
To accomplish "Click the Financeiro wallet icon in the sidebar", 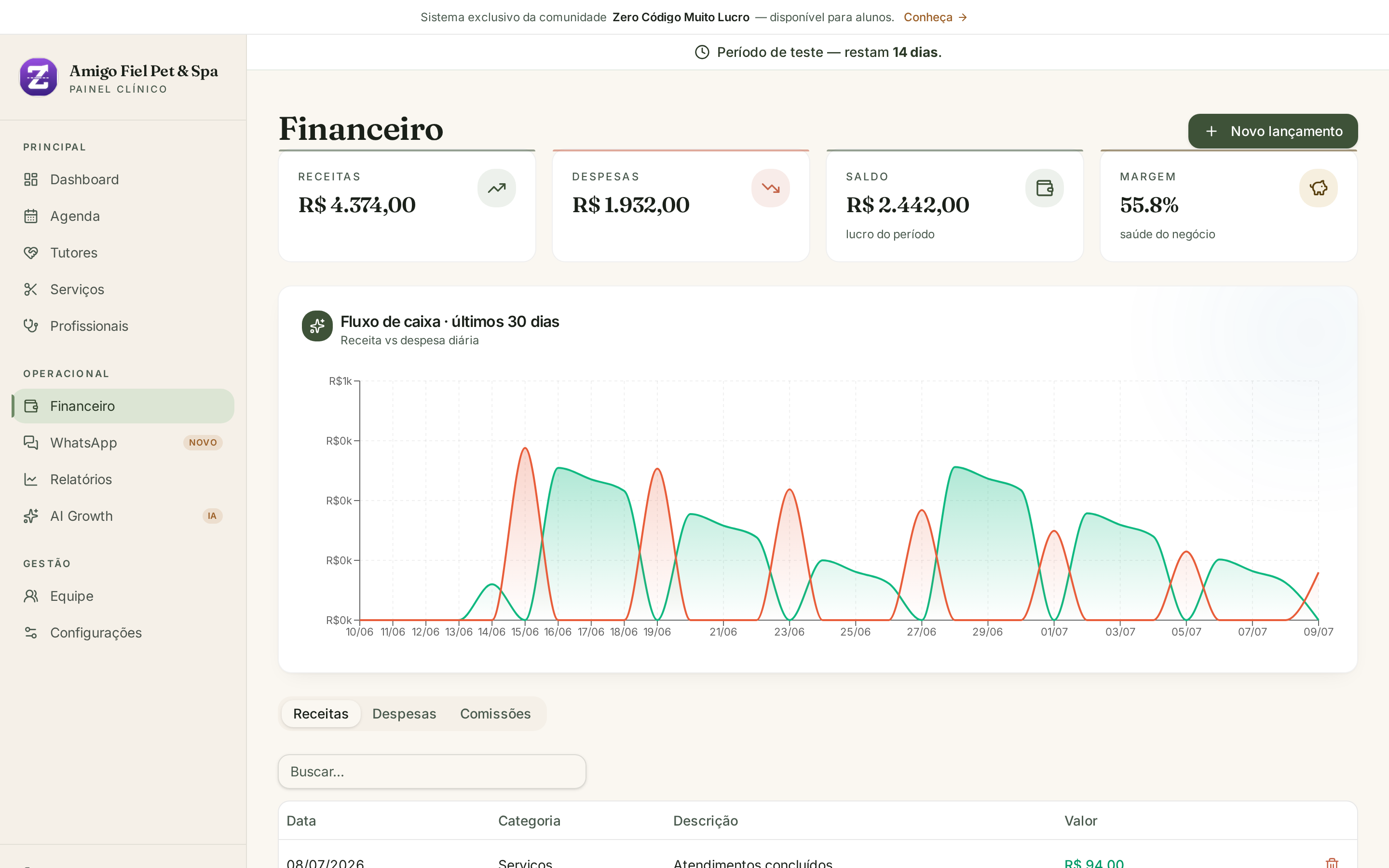I will point(31,406).
